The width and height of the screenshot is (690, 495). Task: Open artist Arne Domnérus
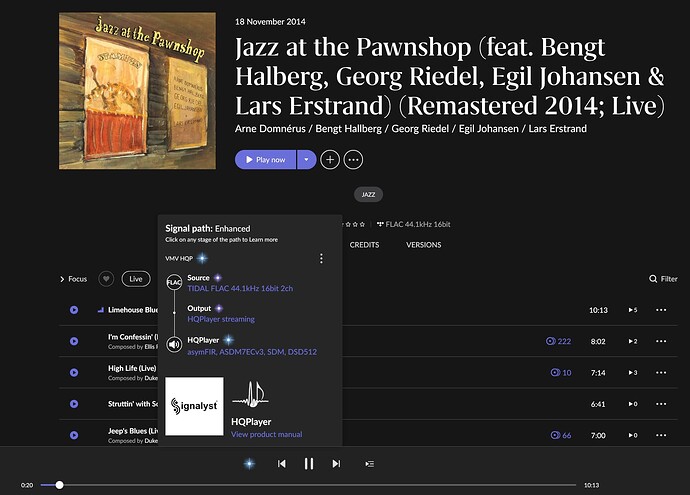point(270,128)
